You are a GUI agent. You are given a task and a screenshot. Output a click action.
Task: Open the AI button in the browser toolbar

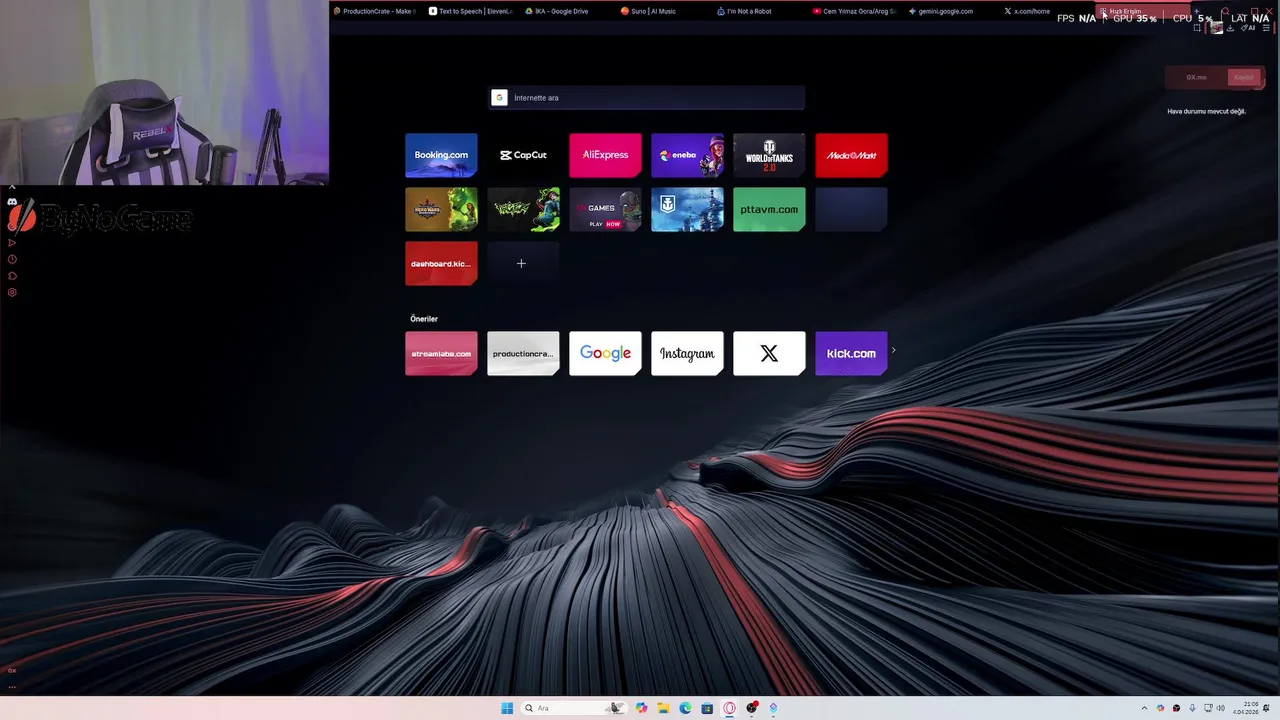1248,28
